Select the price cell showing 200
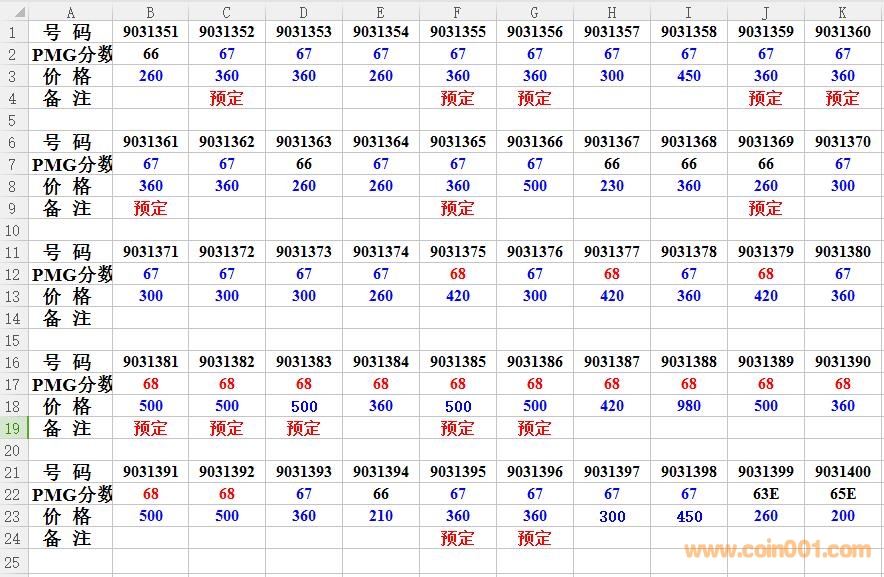 tap(842, 516)
